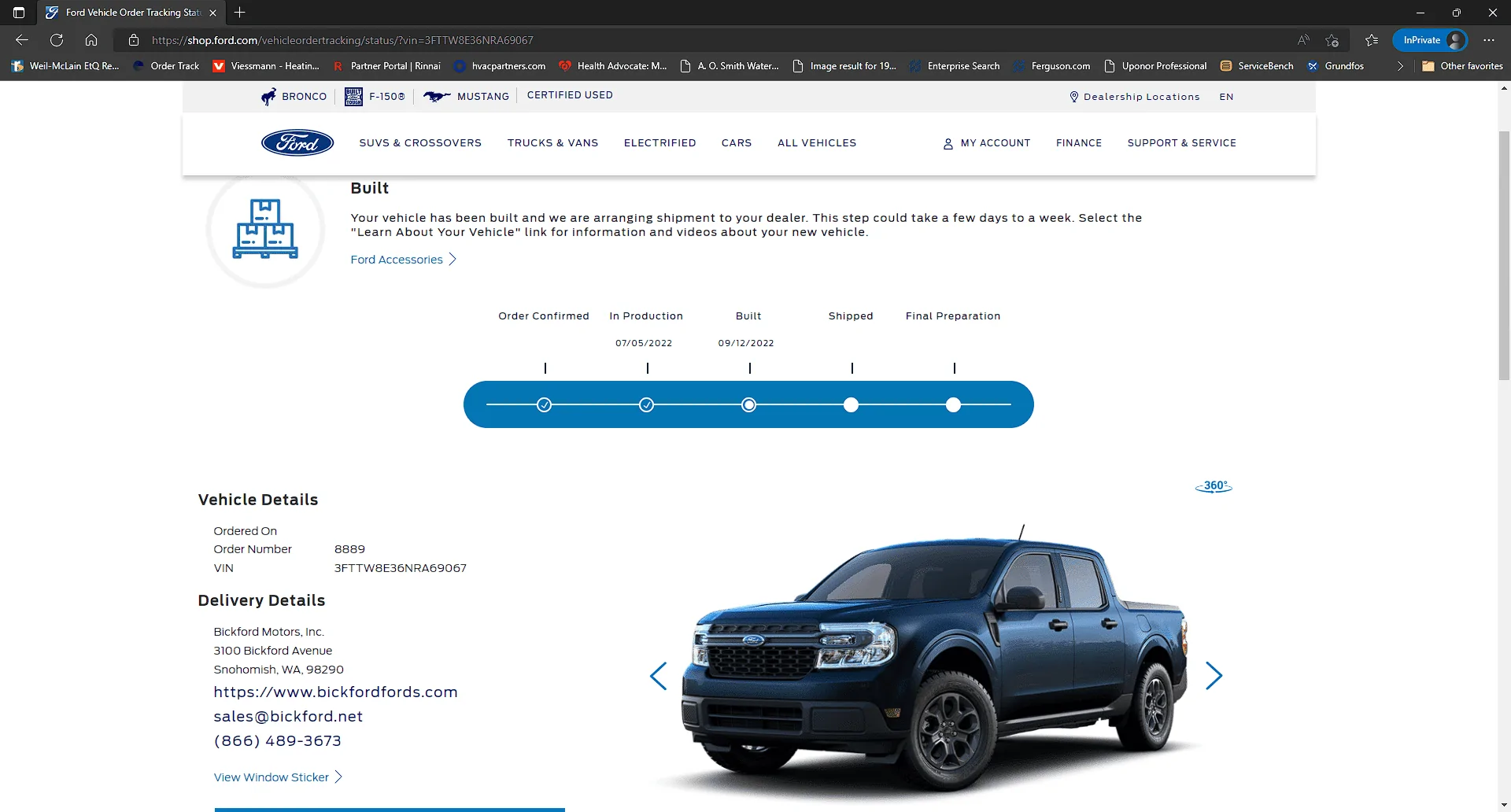This screenshot has height=812, width=1511.
Task: Expand more bookmarks chevron
Action: point(1400,66)
